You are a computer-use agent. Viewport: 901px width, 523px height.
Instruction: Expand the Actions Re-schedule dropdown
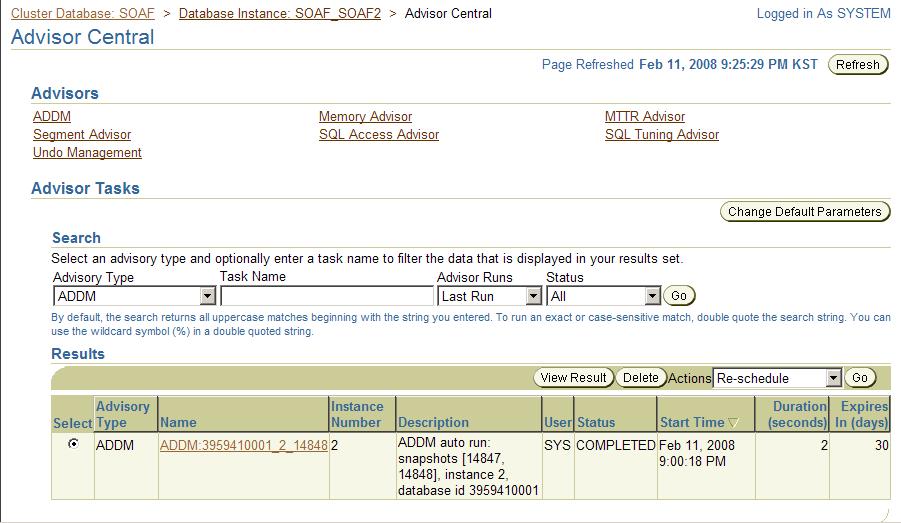coord(834,378)
